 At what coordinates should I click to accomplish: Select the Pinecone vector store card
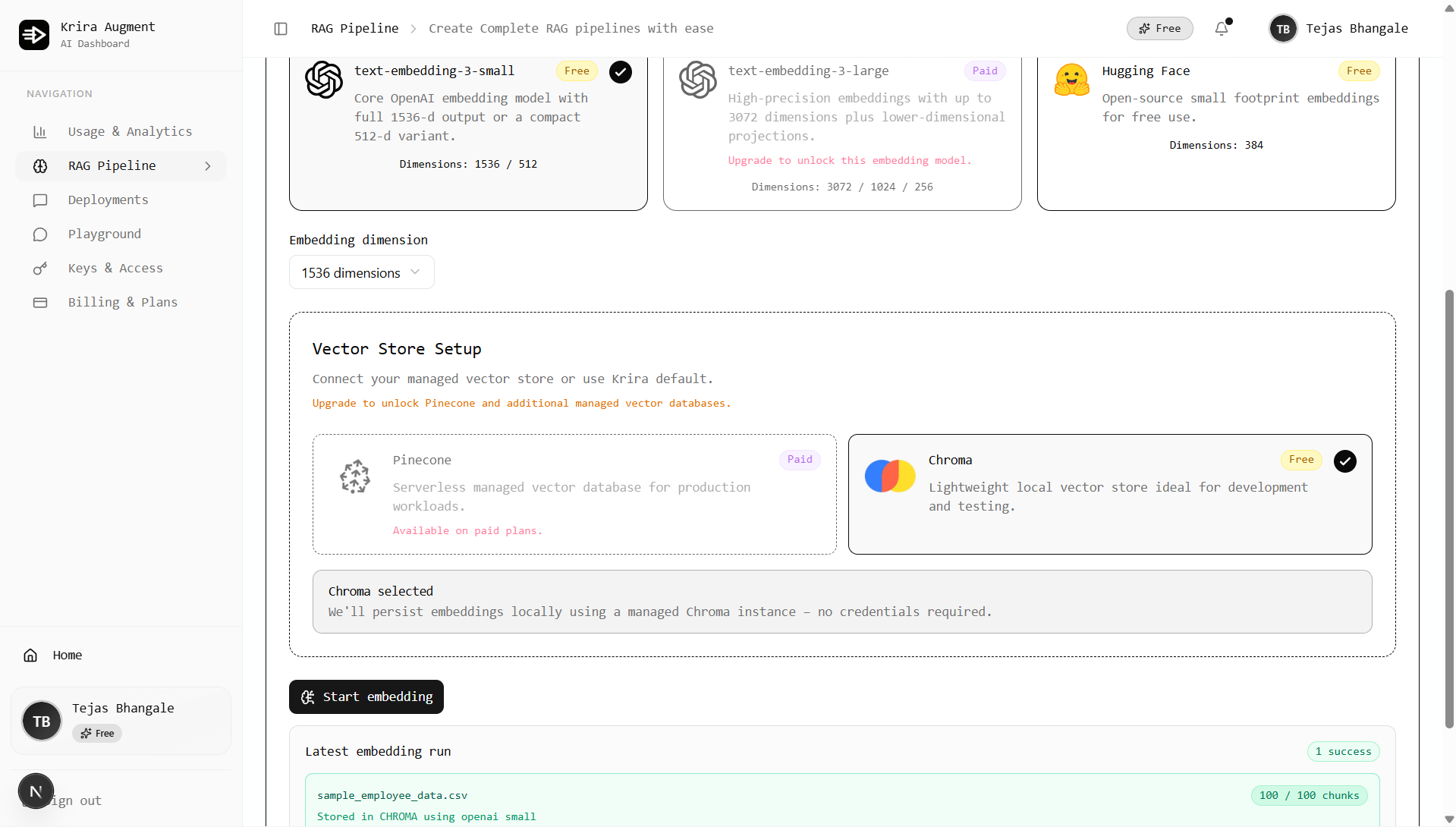(574, 494)
